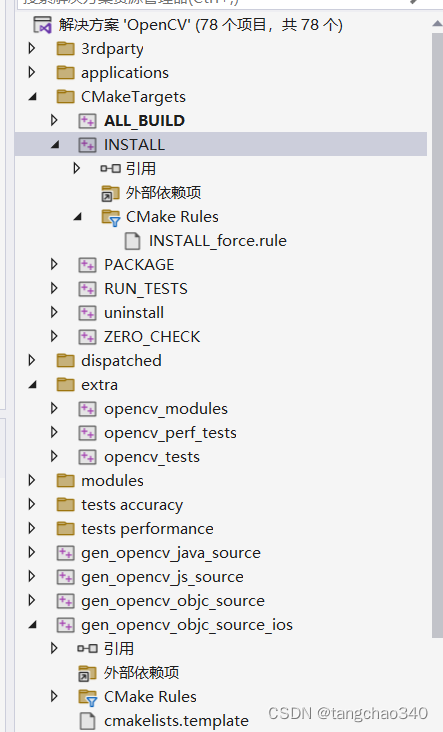The height and width of the screenshot is (732, 443).
Task: Select the ZERO_CHECK project label
Action: 152,337
